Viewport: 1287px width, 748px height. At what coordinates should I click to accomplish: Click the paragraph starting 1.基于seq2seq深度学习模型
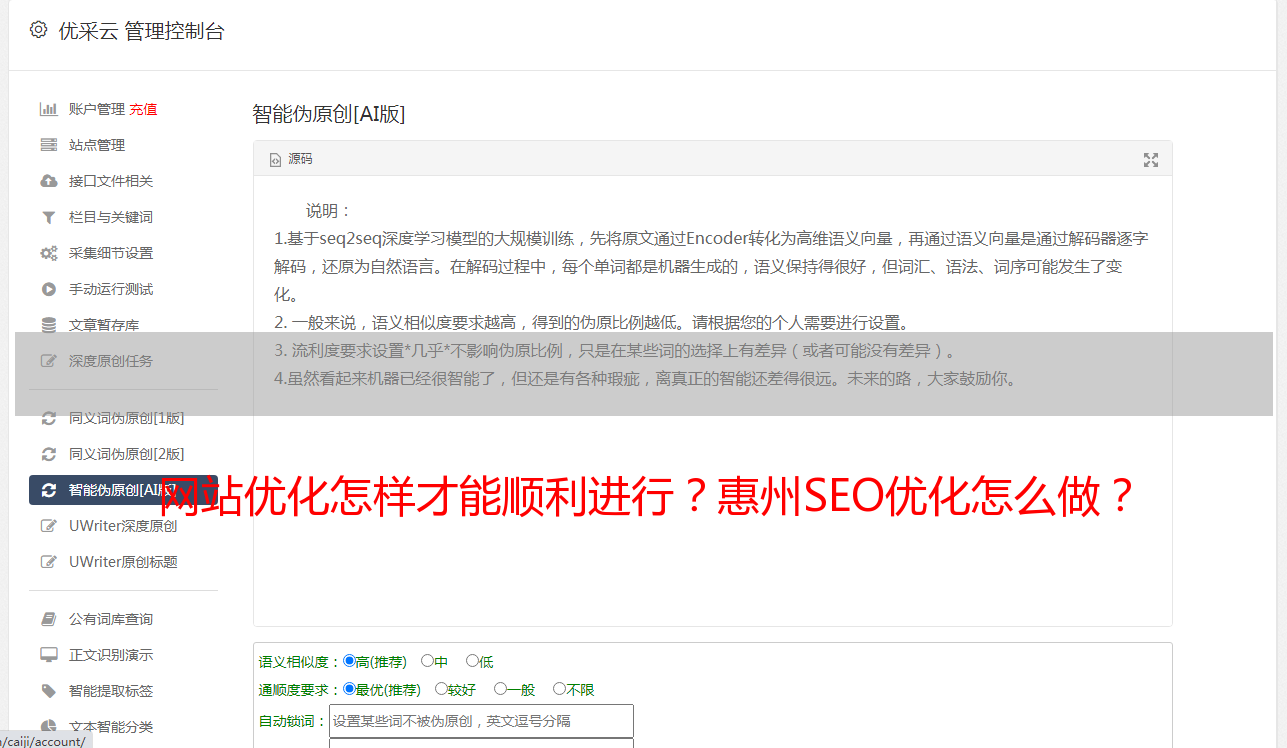coord(711,267)
